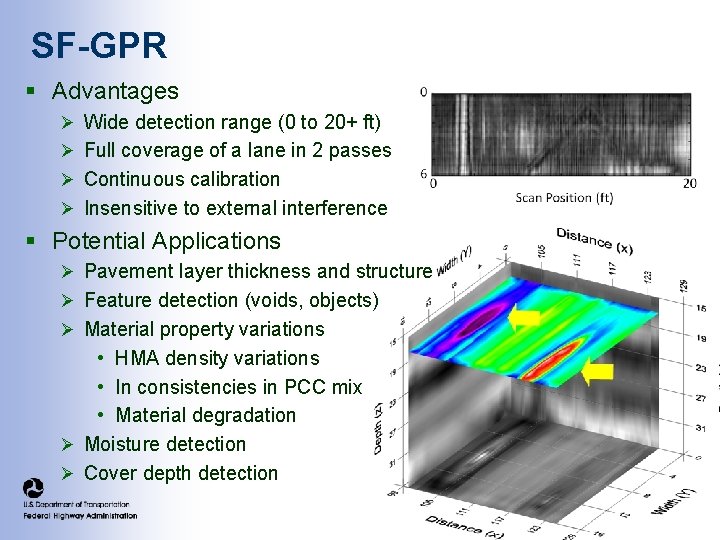Select the 'Continuous calibration' bullet
Image resolution: width=720 pixels, height=540 pixels.
coord(182,179)
